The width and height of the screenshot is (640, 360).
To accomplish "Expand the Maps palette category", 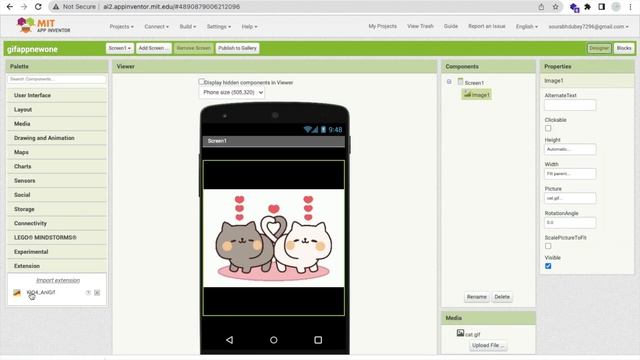I will click(57, 152).
